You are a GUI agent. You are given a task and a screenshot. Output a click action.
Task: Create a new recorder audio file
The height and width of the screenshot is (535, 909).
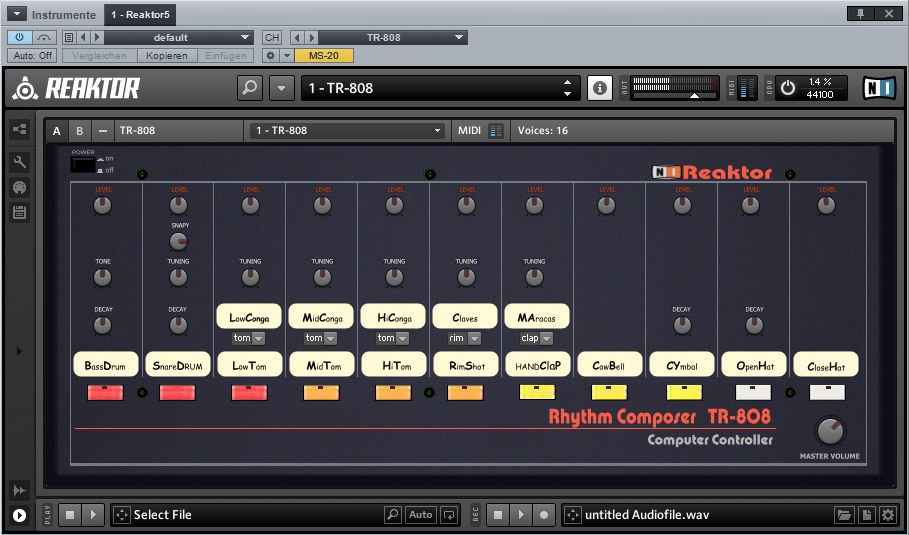point(867,515)
